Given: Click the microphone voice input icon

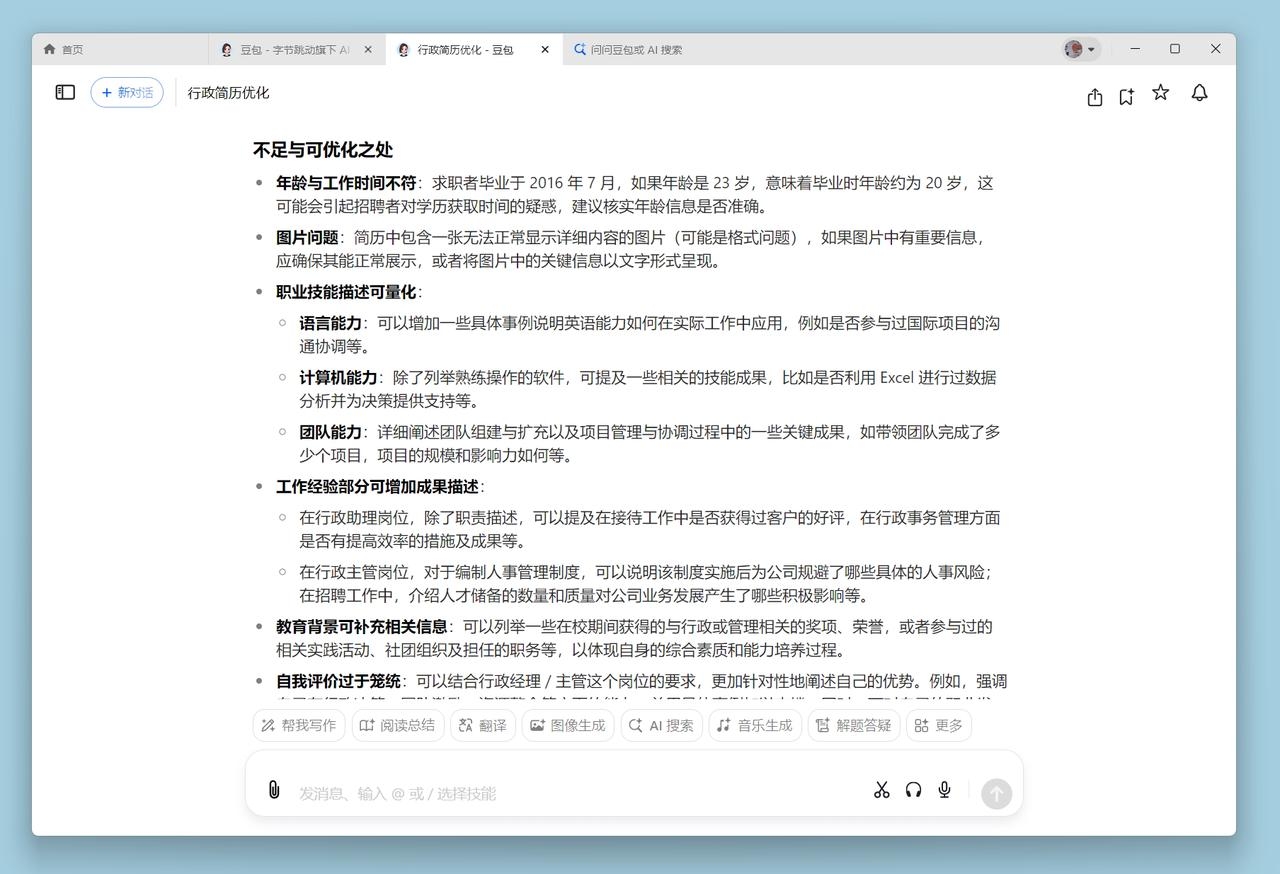Looking at the screenshot, I should click(x=944, y=790).
